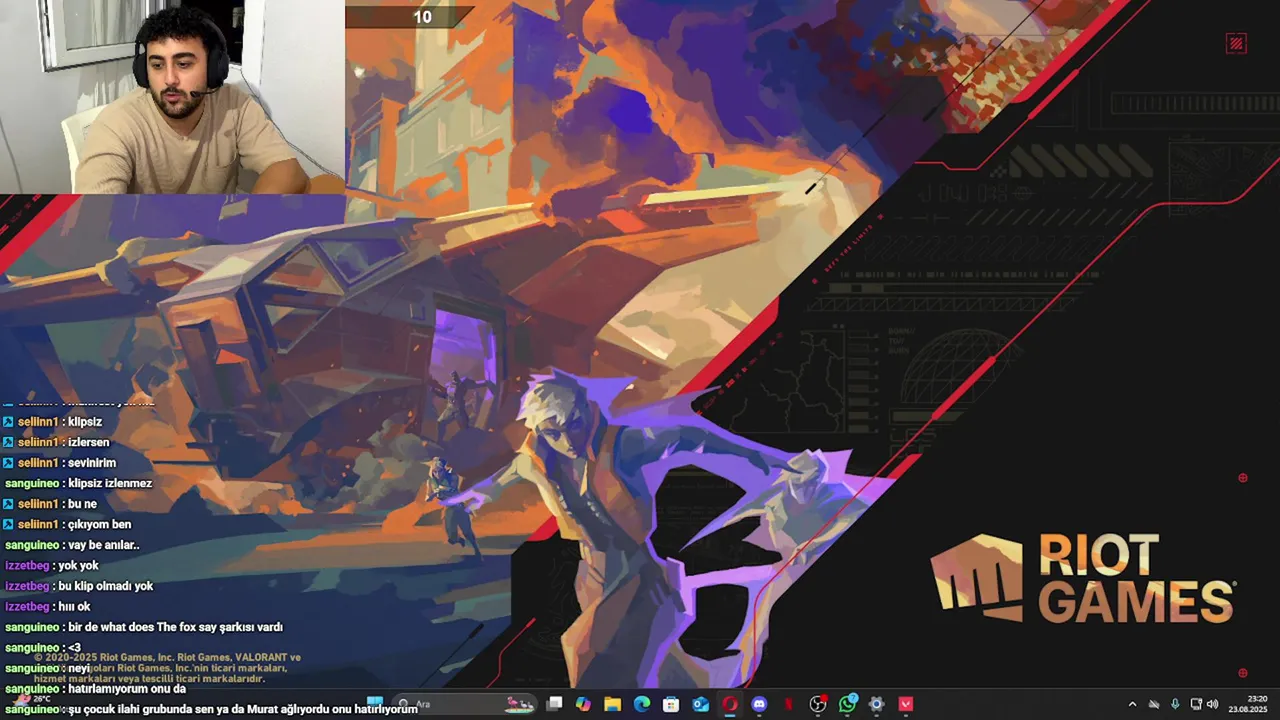Launch Copilot from the taskbar
The height and width of the screenshot is (720, 1280).
(x=583, y=704)
